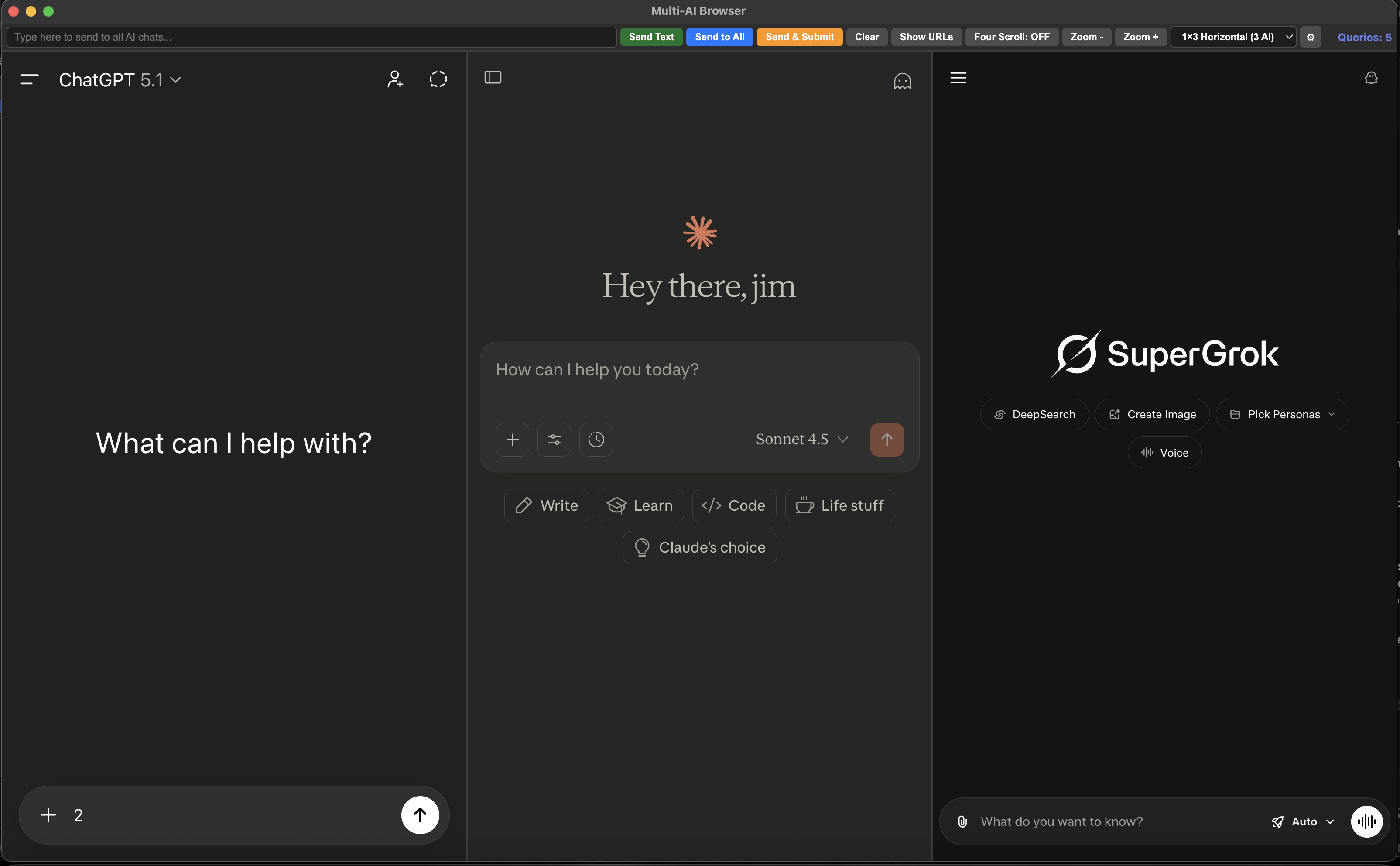Add an attachment with Claude's plus button
Image resolution: width=1400 pixels, height=866 pixels.
point(512,439)
